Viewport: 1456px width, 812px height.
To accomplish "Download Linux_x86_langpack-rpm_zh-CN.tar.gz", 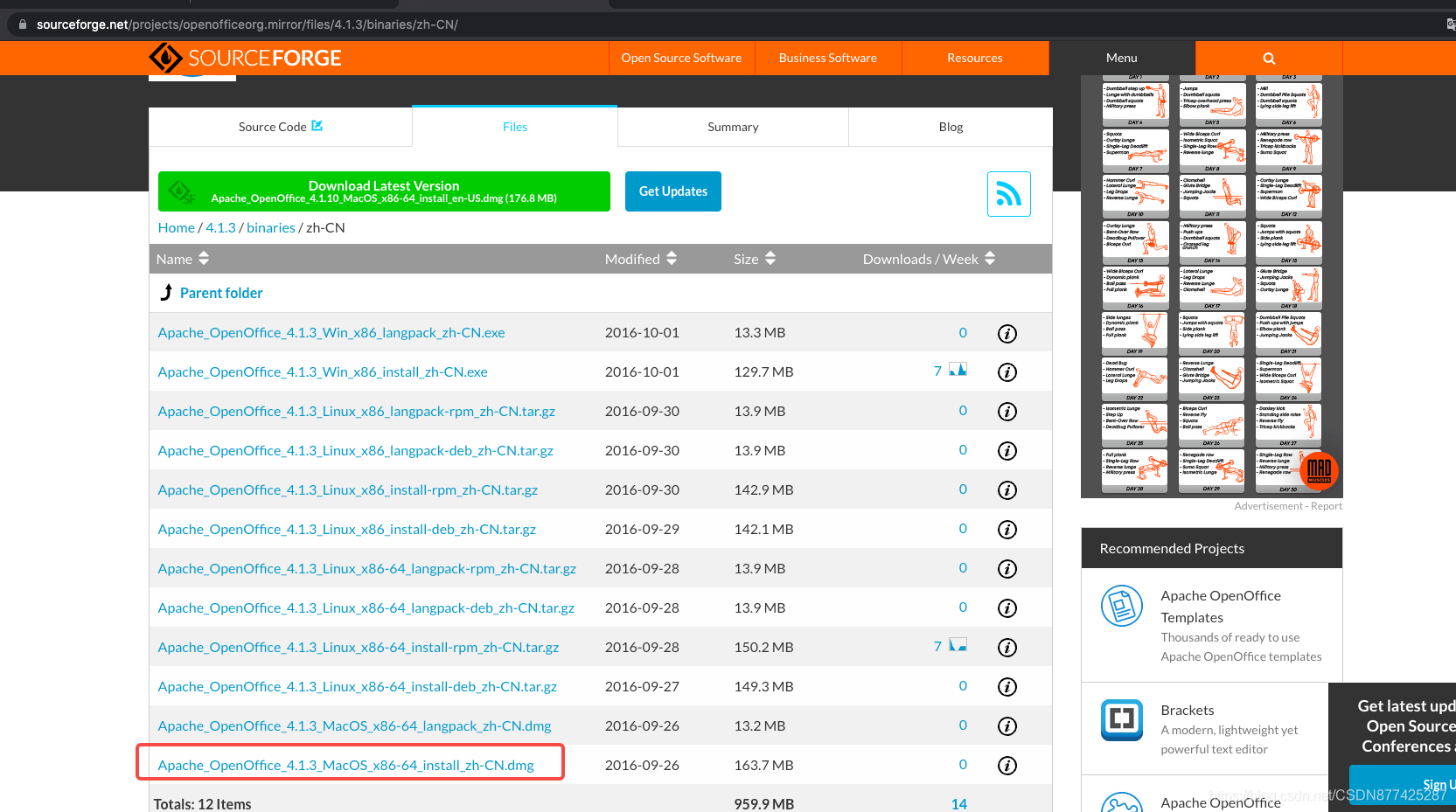I will coord(357,411).
